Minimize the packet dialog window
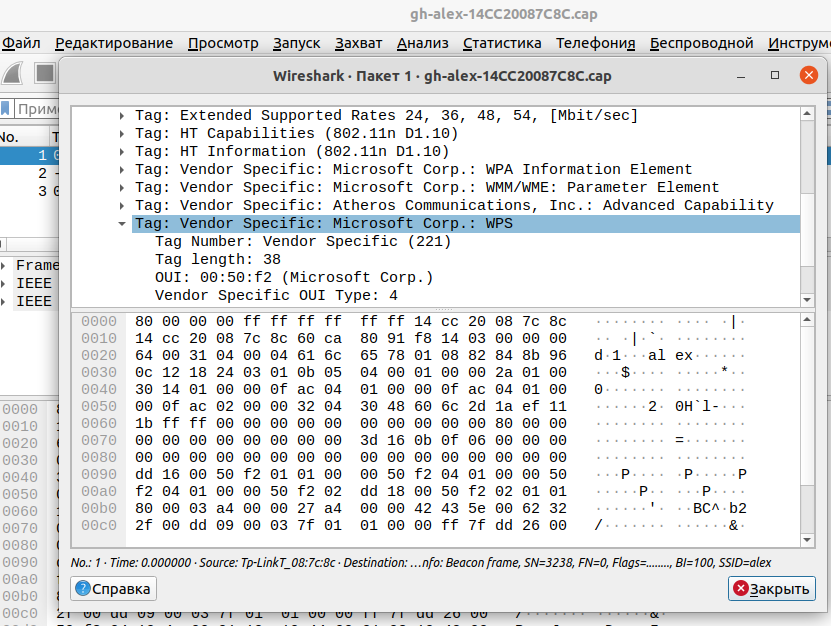 coord(743,76)
